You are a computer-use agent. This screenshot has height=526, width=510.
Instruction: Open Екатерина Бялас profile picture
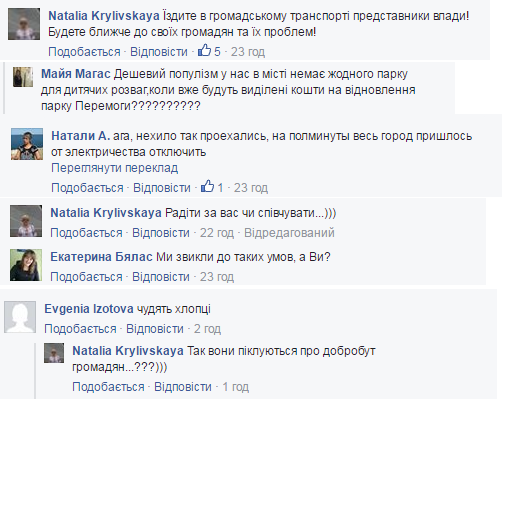[26, 265]
